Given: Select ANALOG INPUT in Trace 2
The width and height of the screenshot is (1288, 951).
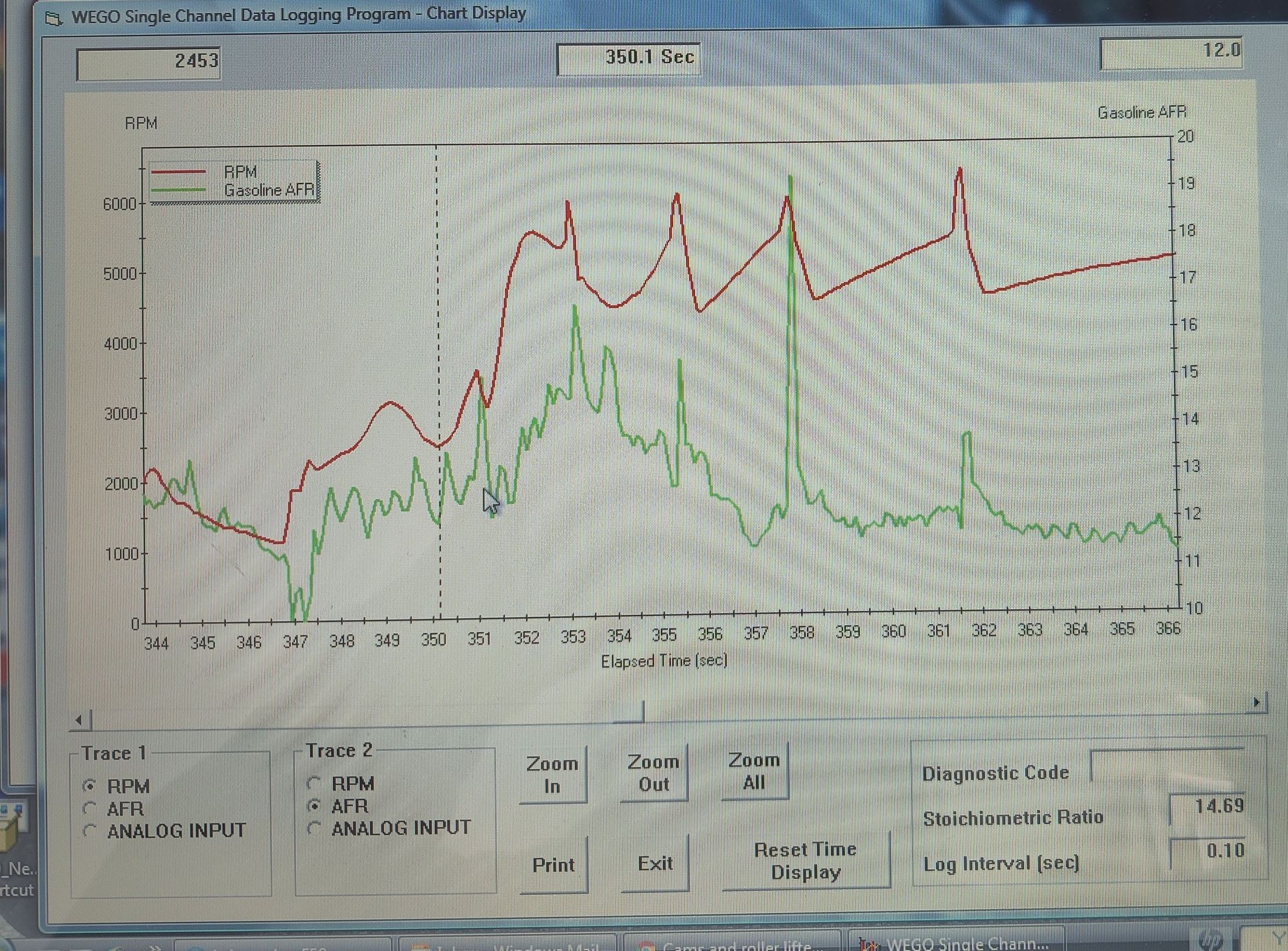Looking at the screenshot, I should 314,828.
